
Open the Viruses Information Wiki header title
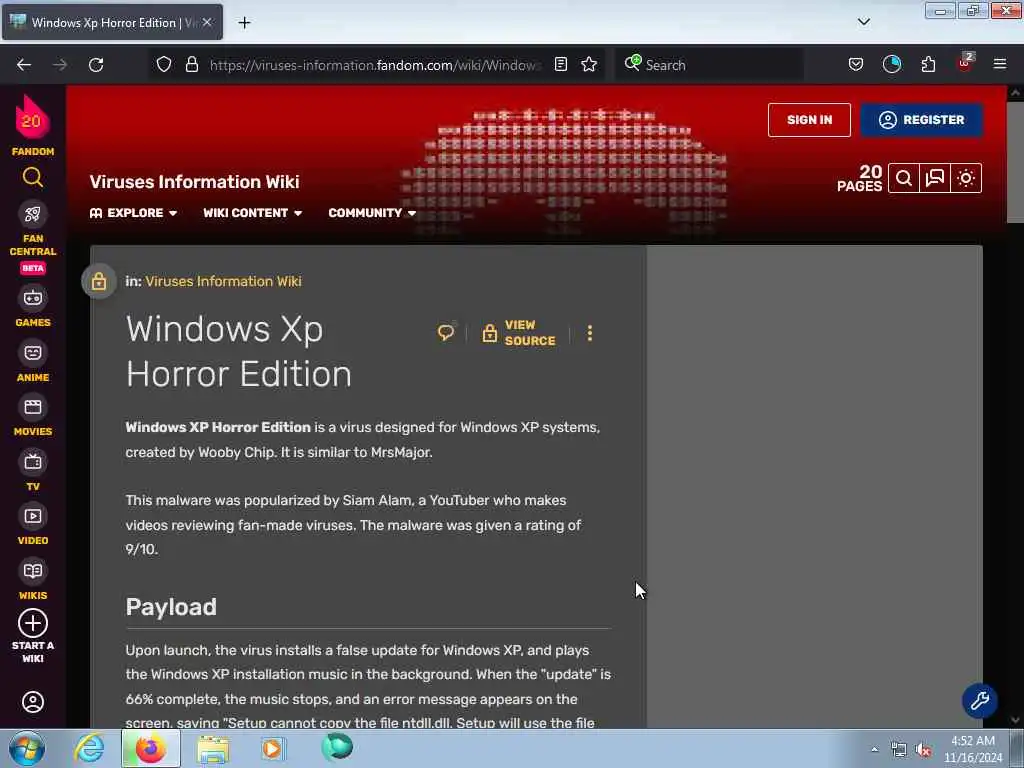point(195,182)
